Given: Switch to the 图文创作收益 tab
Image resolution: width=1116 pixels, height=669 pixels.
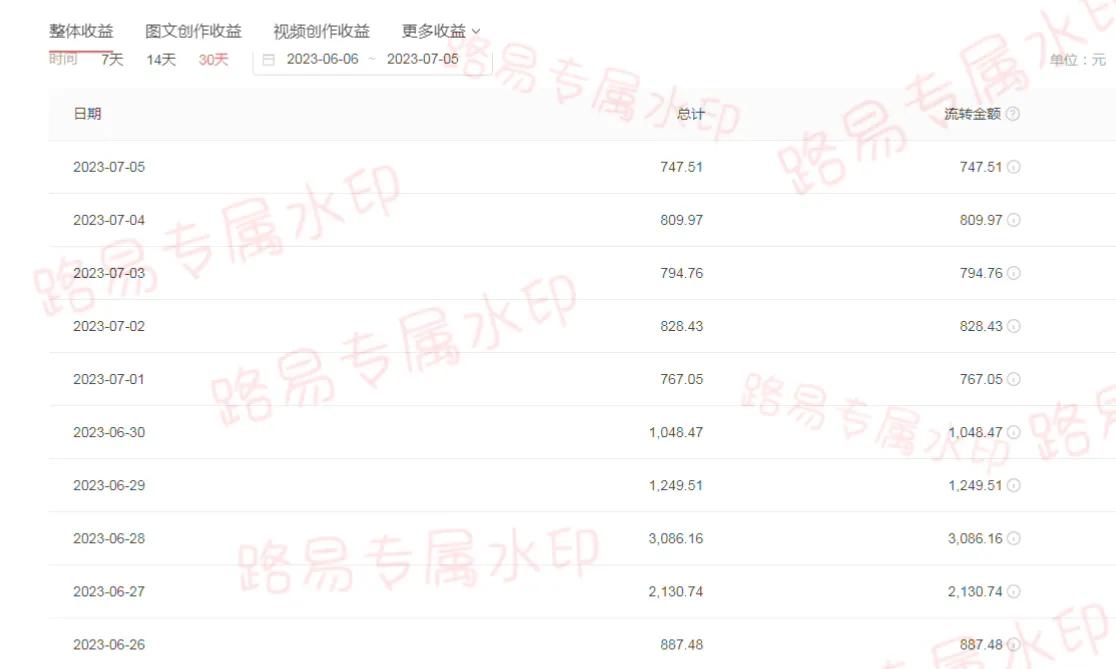Looking at the screenshot, I should coord(191,30).
